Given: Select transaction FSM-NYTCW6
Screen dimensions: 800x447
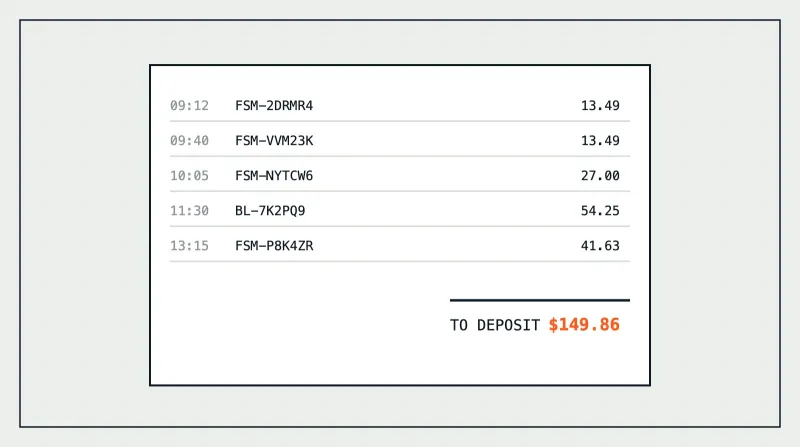Looking at the screenshot, I should point(274,176).
